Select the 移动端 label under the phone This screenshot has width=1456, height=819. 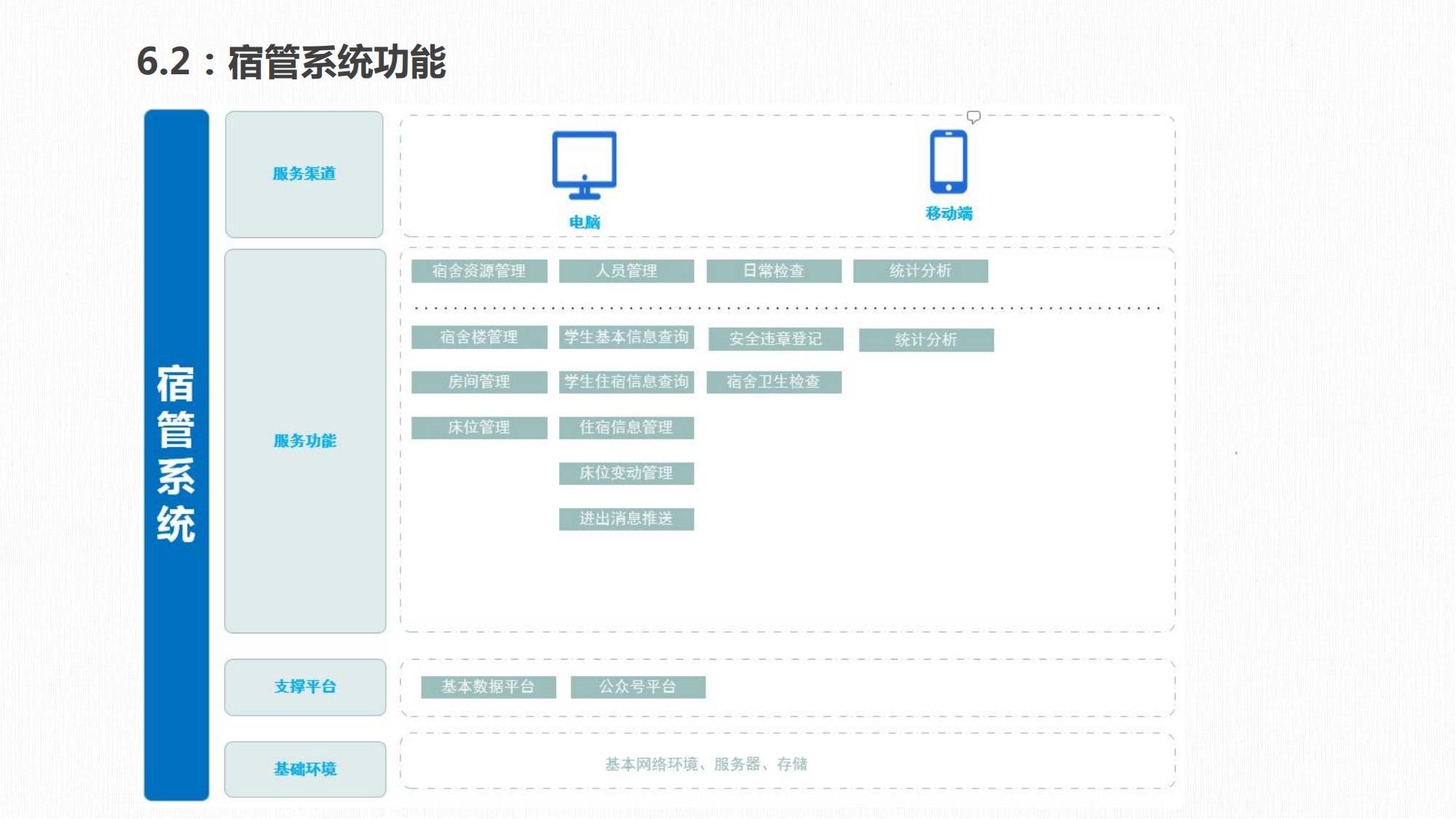[949, 213]
